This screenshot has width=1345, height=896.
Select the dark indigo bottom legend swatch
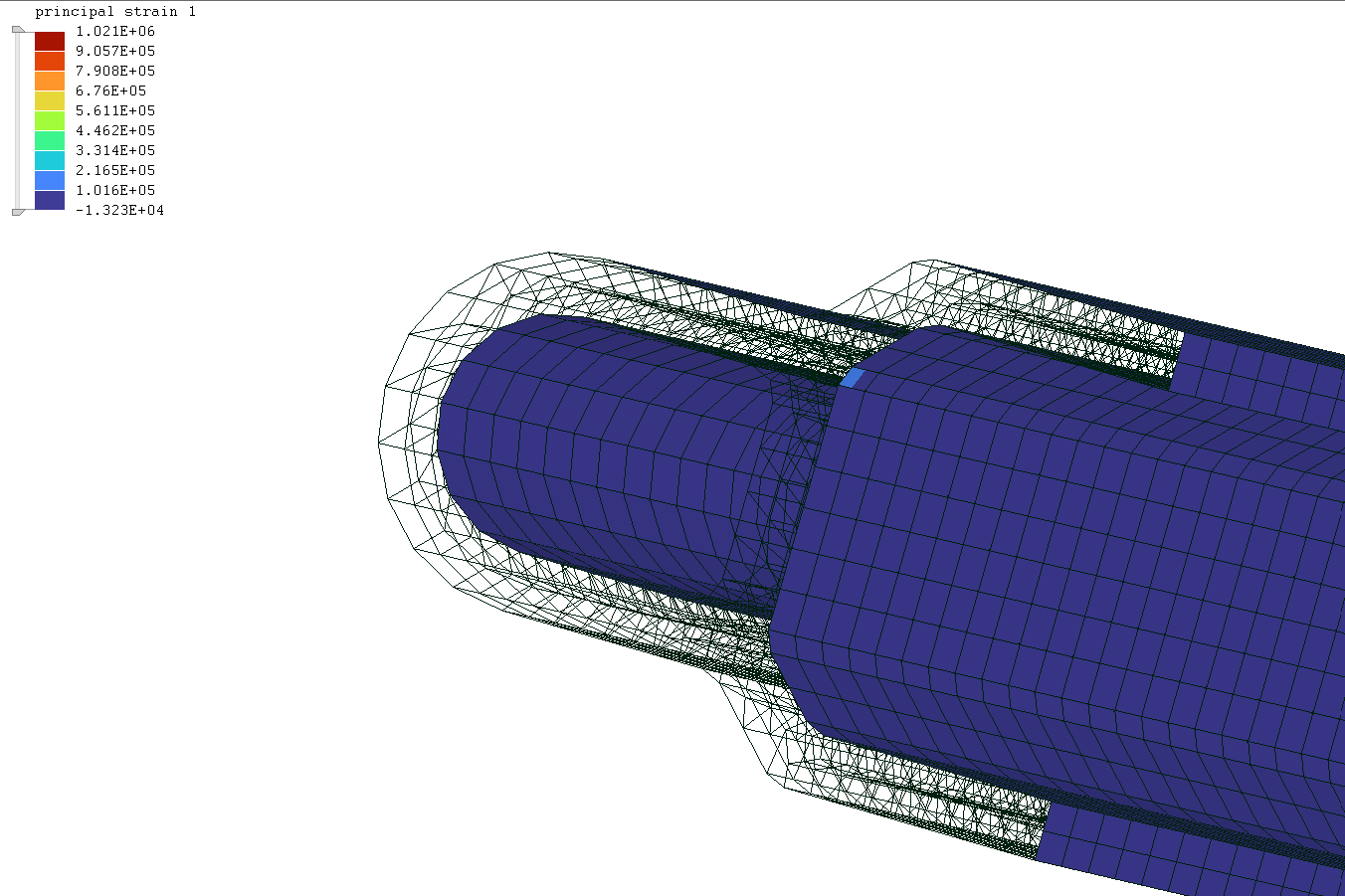coord(50,200)
